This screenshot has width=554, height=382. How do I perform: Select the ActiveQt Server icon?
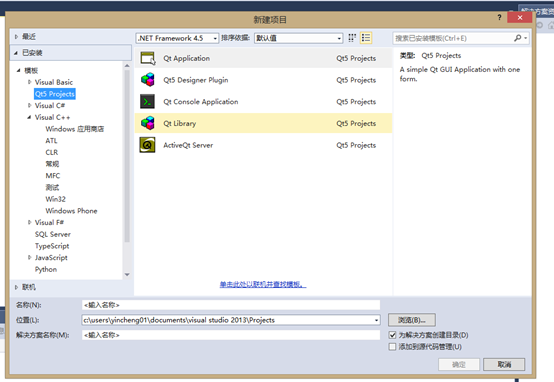click(147, 145)
